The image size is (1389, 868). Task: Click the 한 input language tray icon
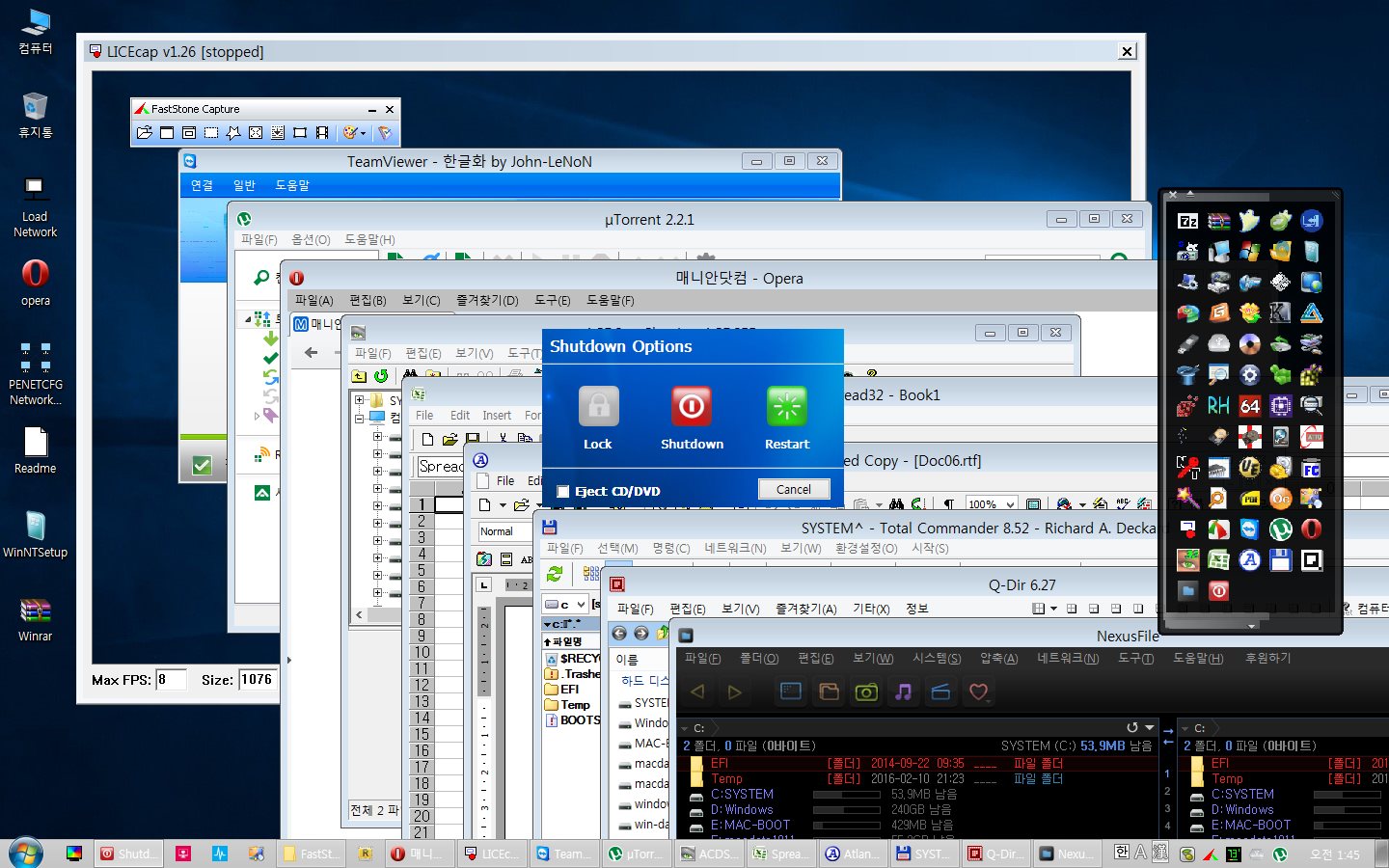(1121, 852)
